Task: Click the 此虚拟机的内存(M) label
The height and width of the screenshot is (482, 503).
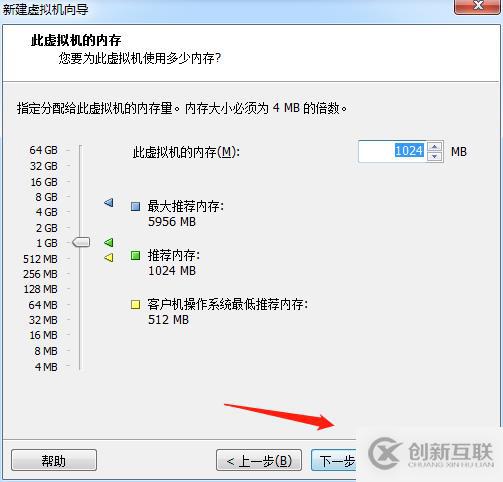Action: click(x=186, y=152)
